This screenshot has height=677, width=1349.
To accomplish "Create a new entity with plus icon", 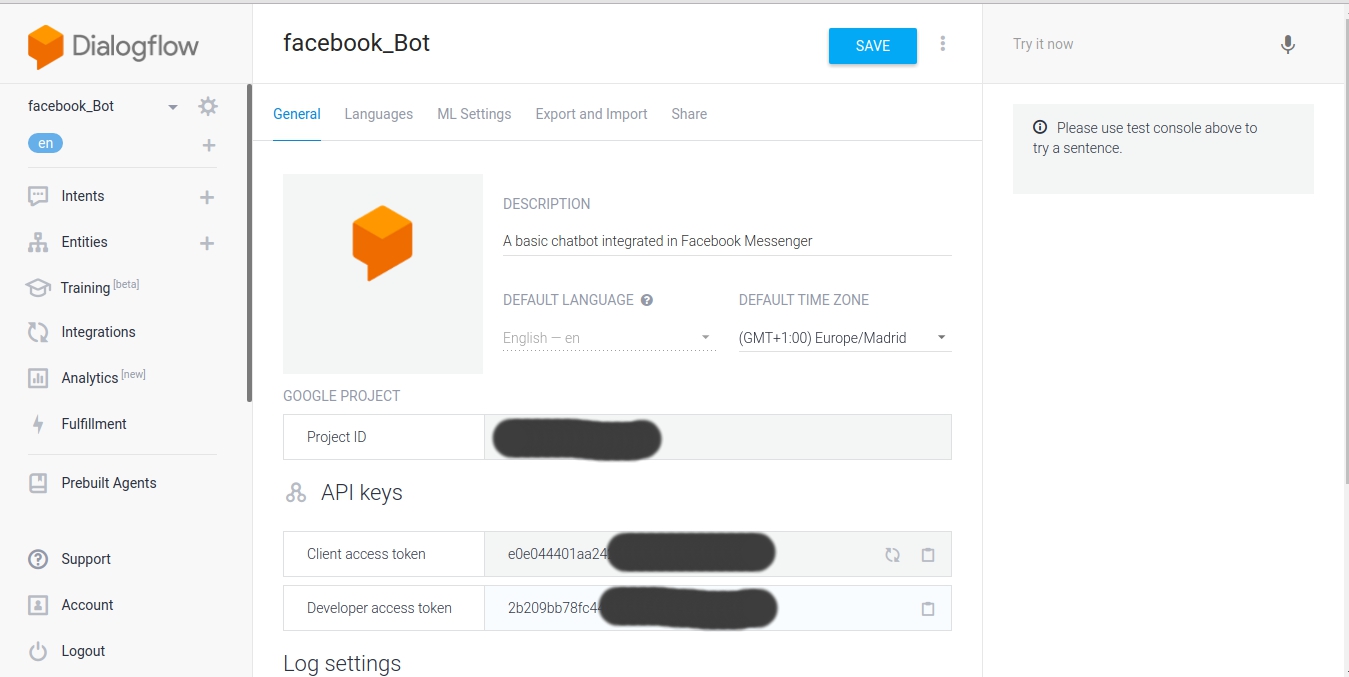I will pyautogui.click(x=207, y=243).
